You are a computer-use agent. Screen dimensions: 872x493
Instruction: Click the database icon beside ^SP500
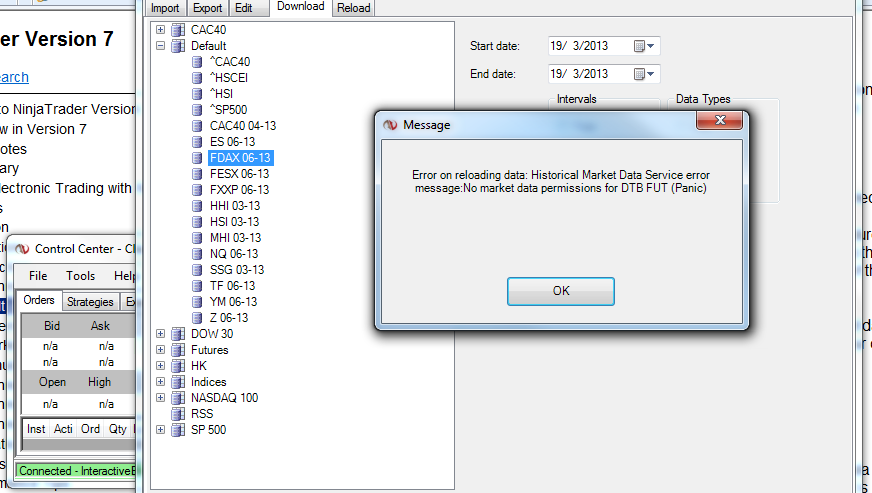197,110
